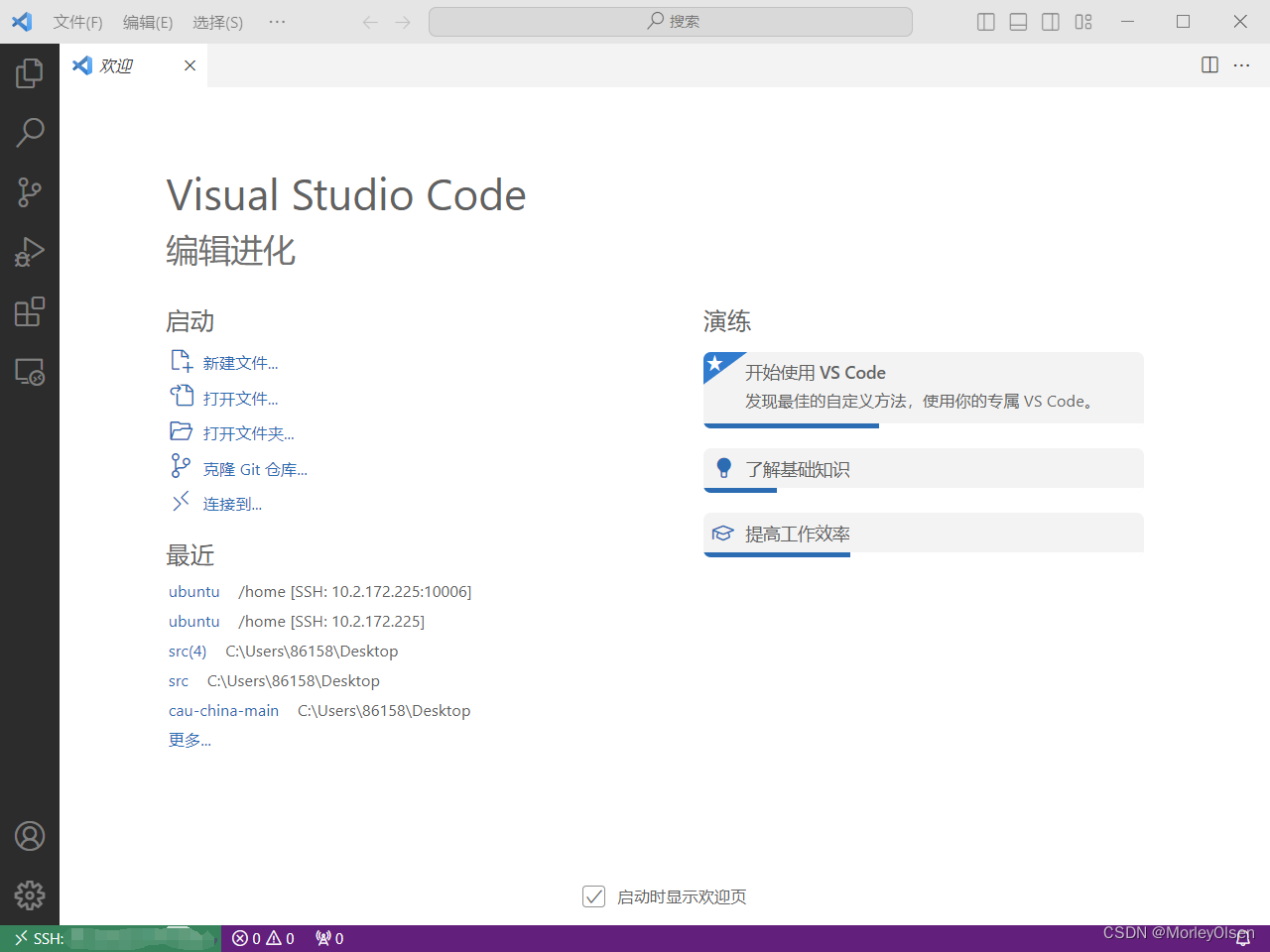Open the Extensions view
Screen dimensions: 1270x952
(30, 311)
